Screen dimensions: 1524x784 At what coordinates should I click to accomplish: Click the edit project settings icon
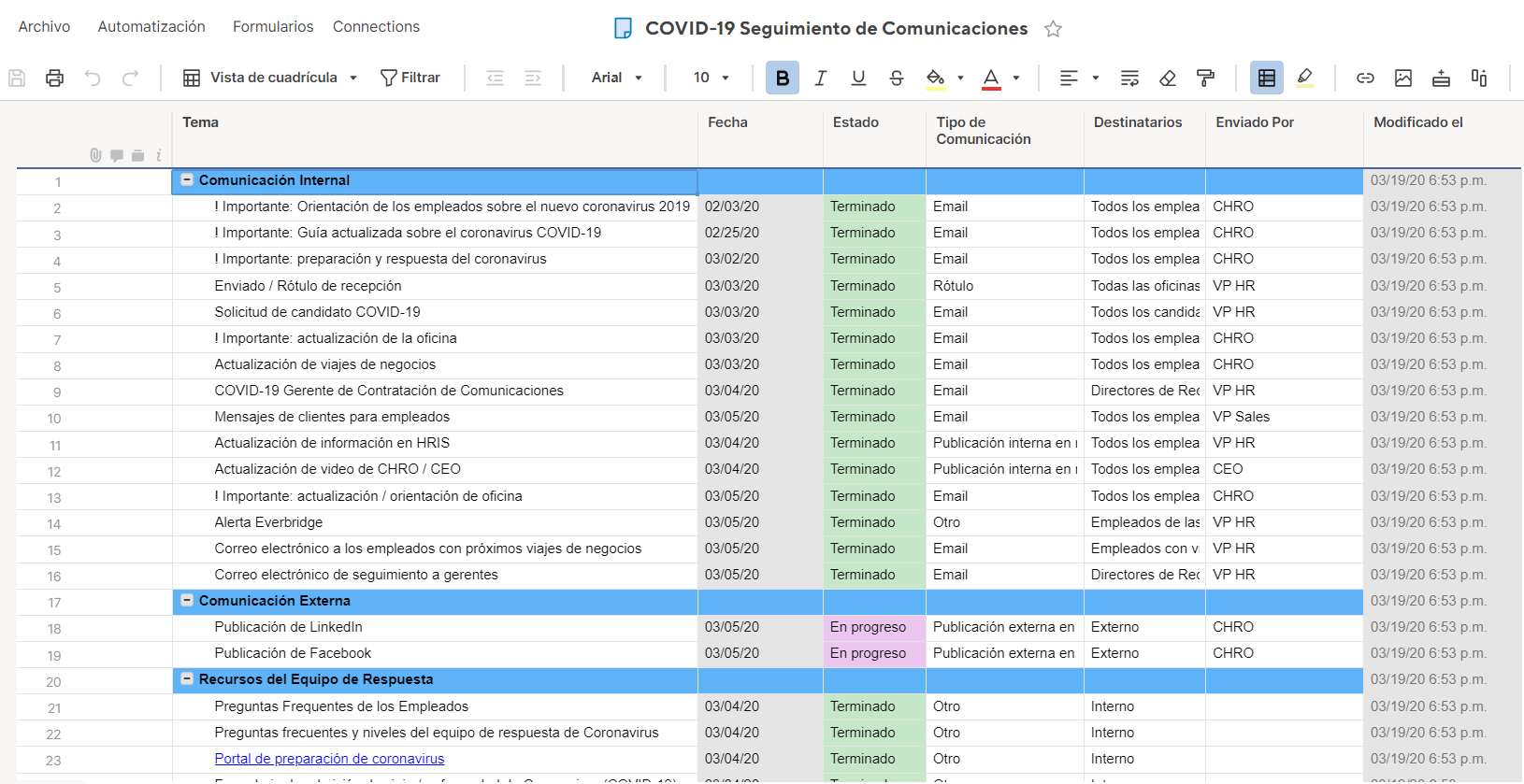pos(1479,78)
